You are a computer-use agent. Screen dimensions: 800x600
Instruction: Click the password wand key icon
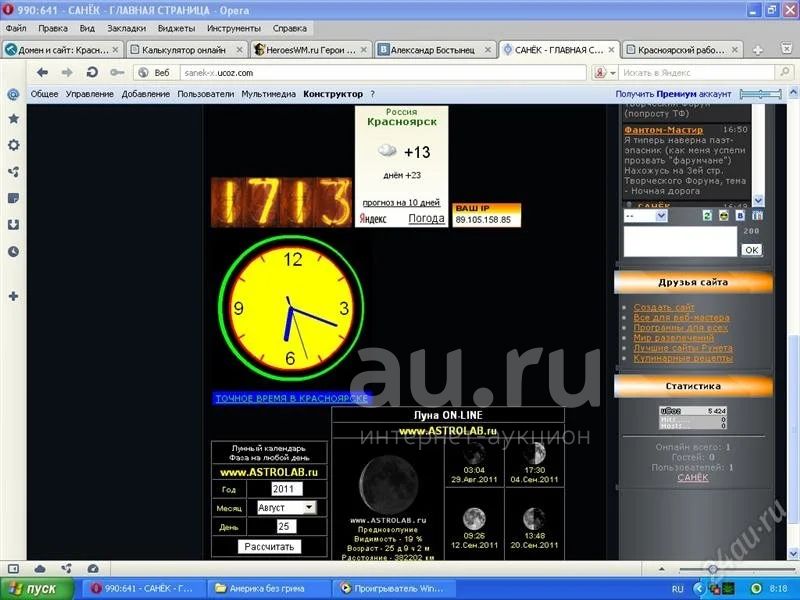coord(117,73)
